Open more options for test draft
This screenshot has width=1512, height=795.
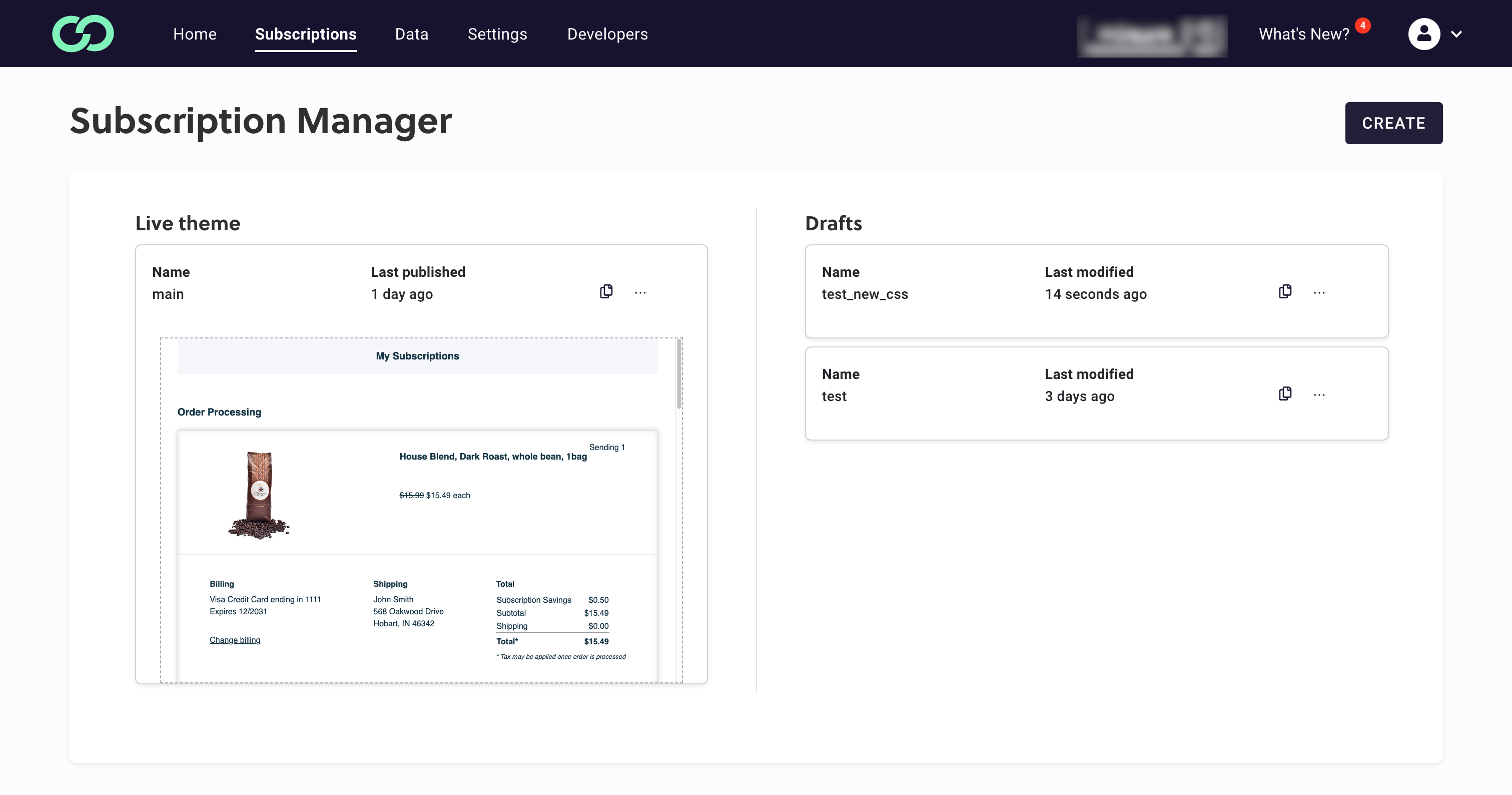(x=1319, y=394)
